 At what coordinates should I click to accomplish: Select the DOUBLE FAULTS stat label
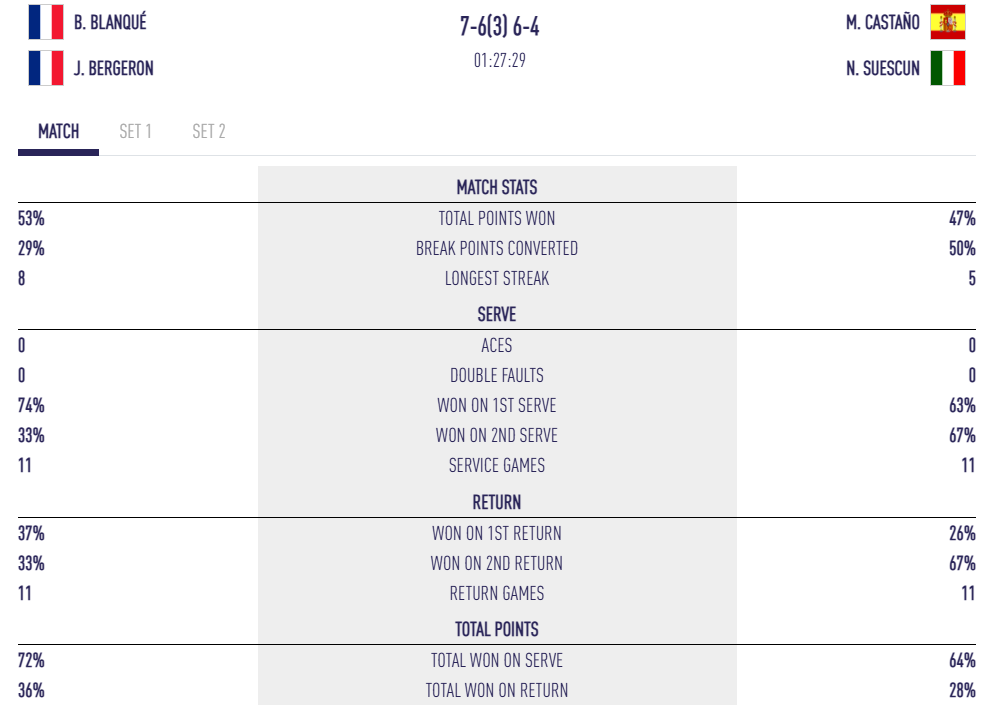497,375
